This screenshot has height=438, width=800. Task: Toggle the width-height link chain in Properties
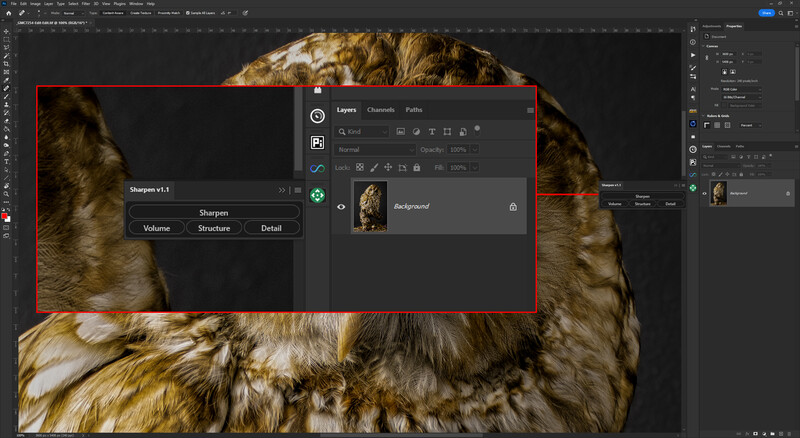click(707, 58)
